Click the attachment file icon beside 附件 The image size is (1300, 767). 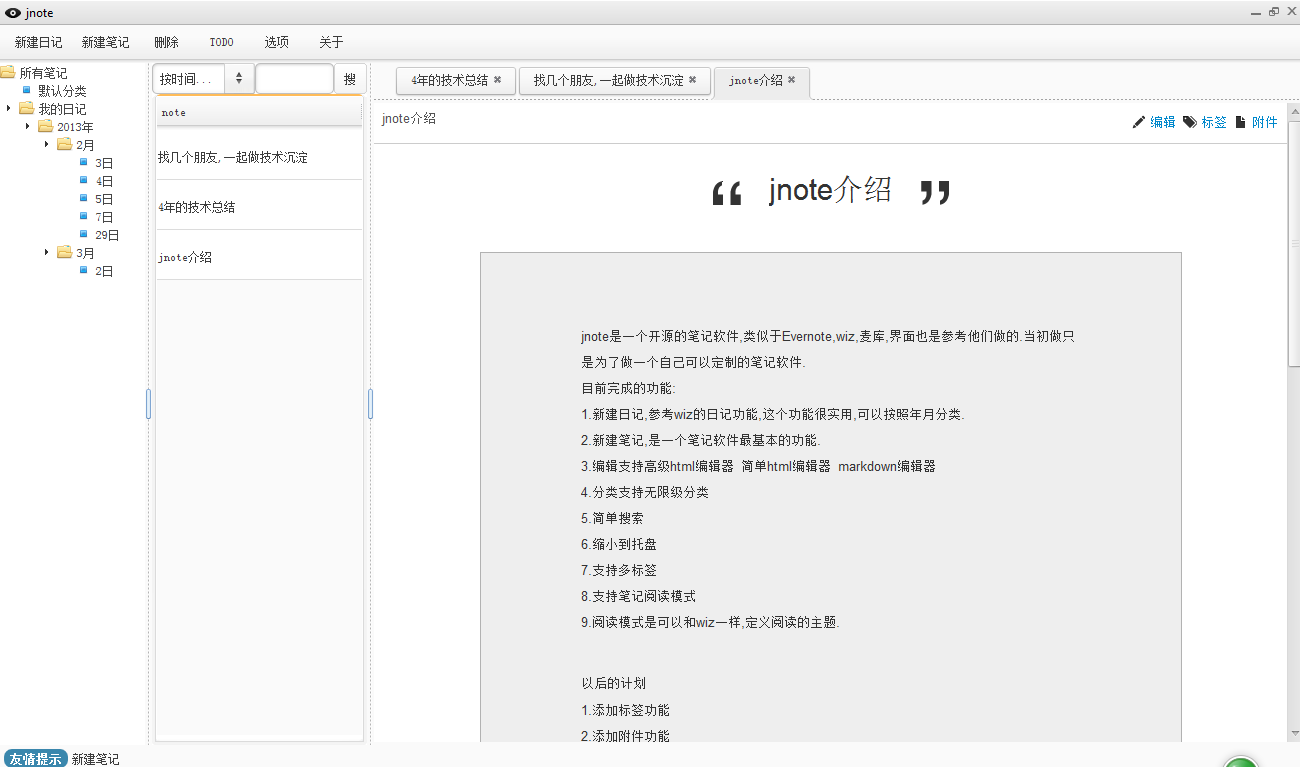[x=1241, y=122]
